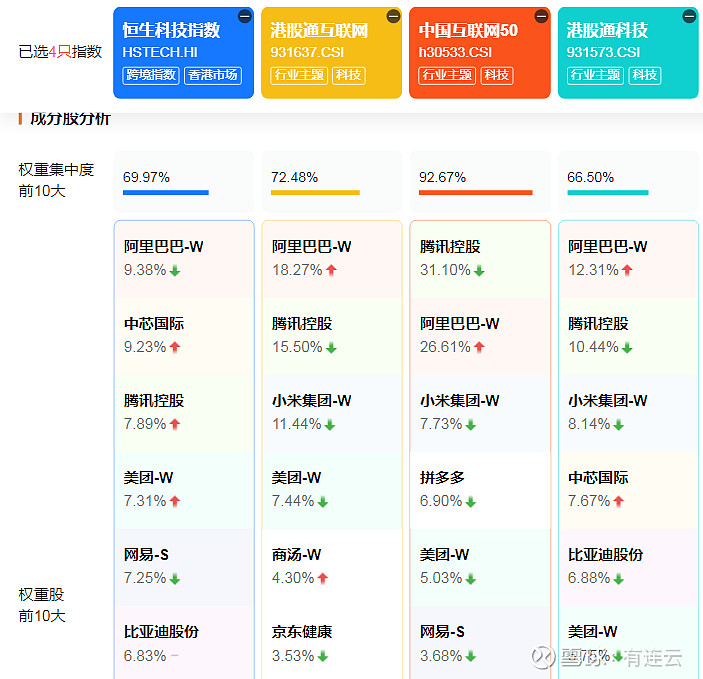Click the down arrow beside 3.68%
The image size is (703, 679).
tap(471, 657)
